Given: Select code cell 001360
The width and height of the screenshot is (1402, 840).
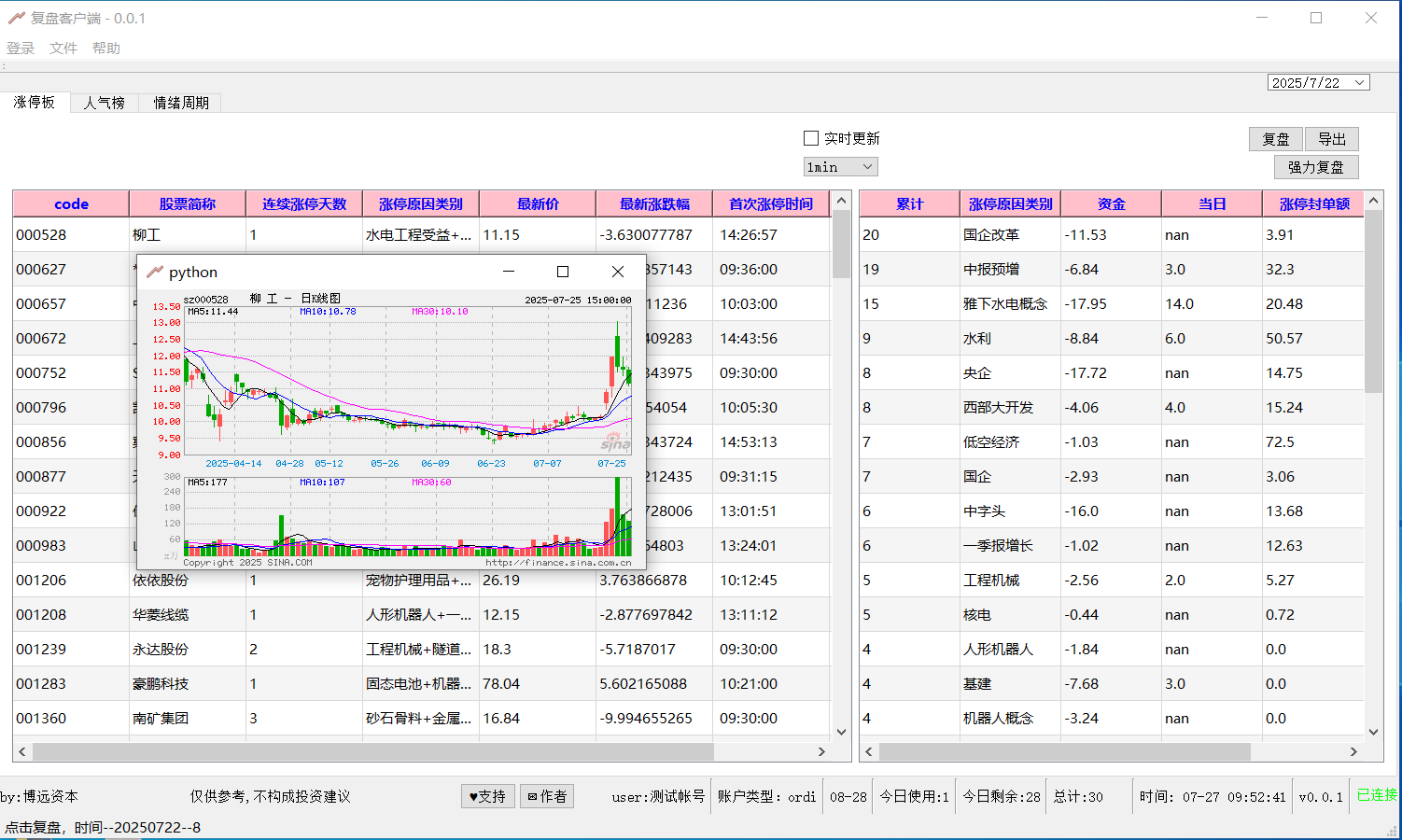Looking at the screenshot, I should (x=71, y=718).
